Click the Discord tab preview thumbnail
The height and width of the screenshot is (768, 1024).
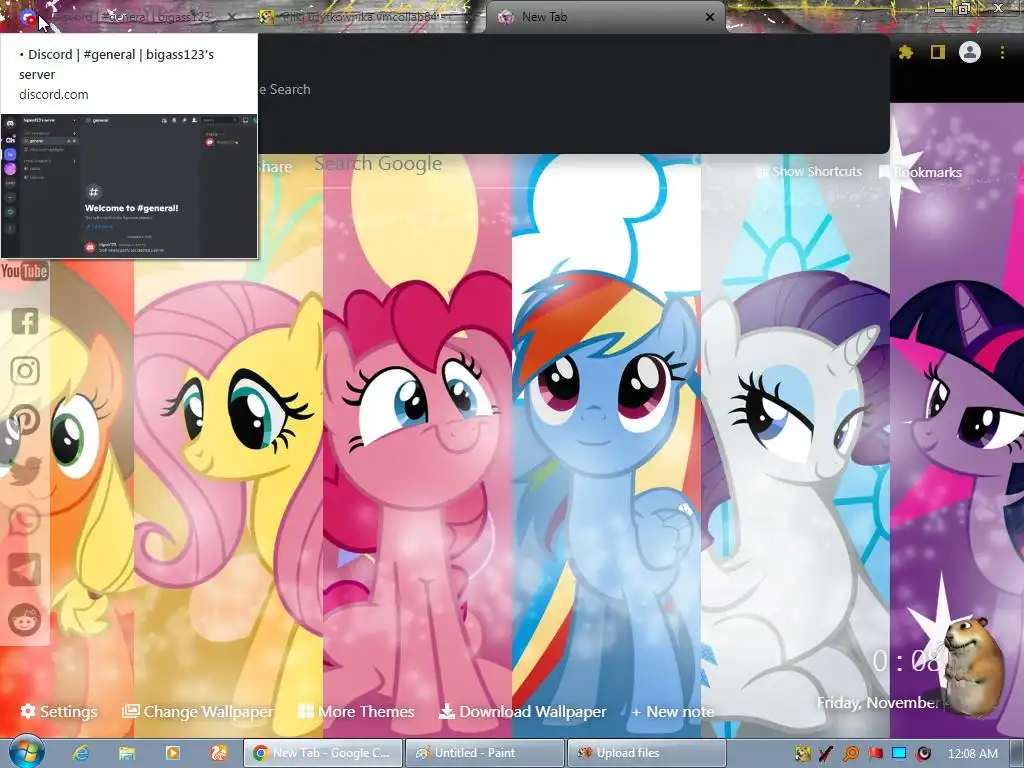129,186
